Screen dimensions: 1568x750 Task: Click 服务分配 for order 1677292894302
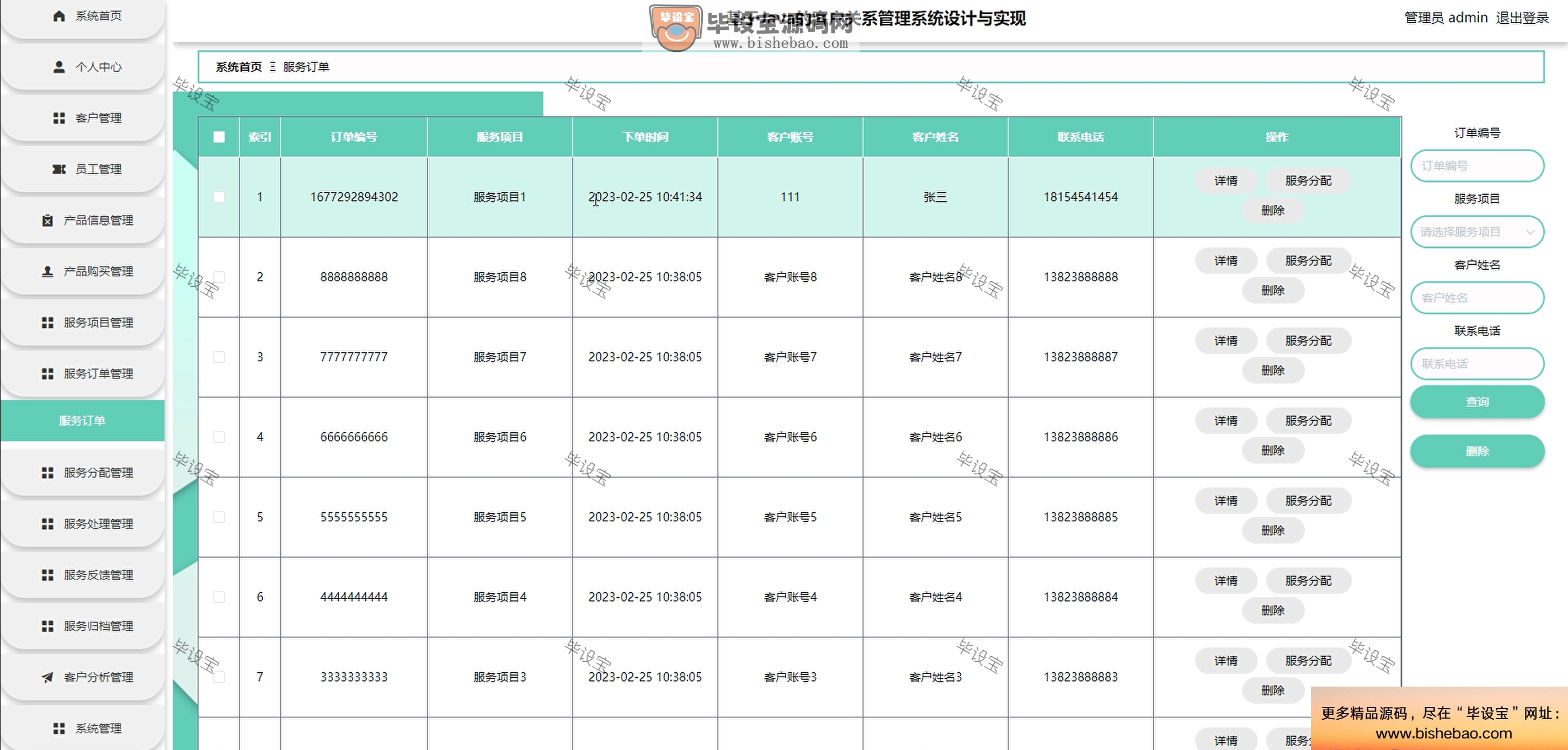click(1309, 181)
